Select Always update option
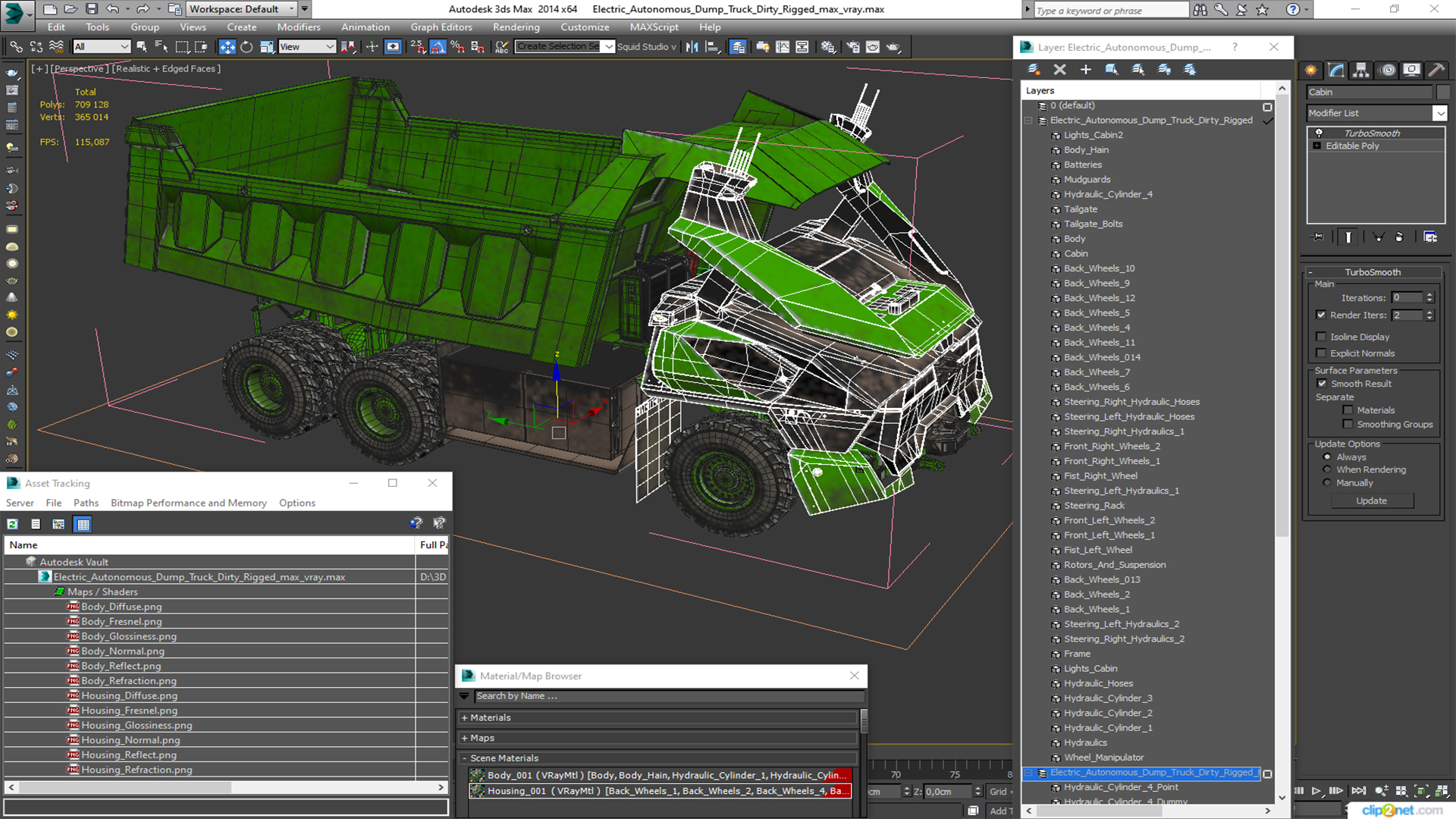Image resolution: width=1456 pixels, height=819 pixels. click(x=1327, y=457)
